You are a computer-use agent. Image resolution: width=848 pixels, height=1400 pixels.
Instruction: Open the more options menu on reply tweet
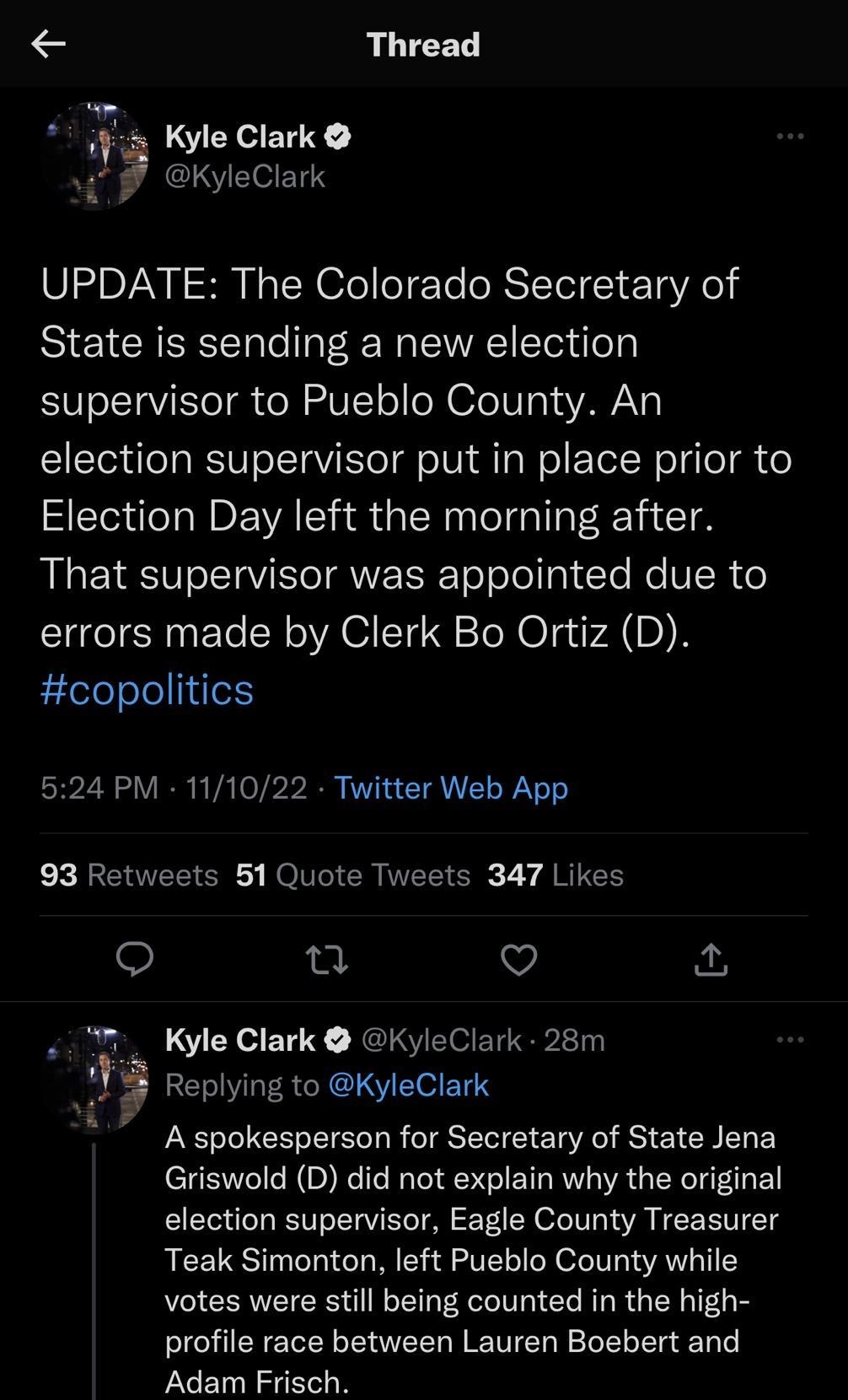coord(790,1039)
